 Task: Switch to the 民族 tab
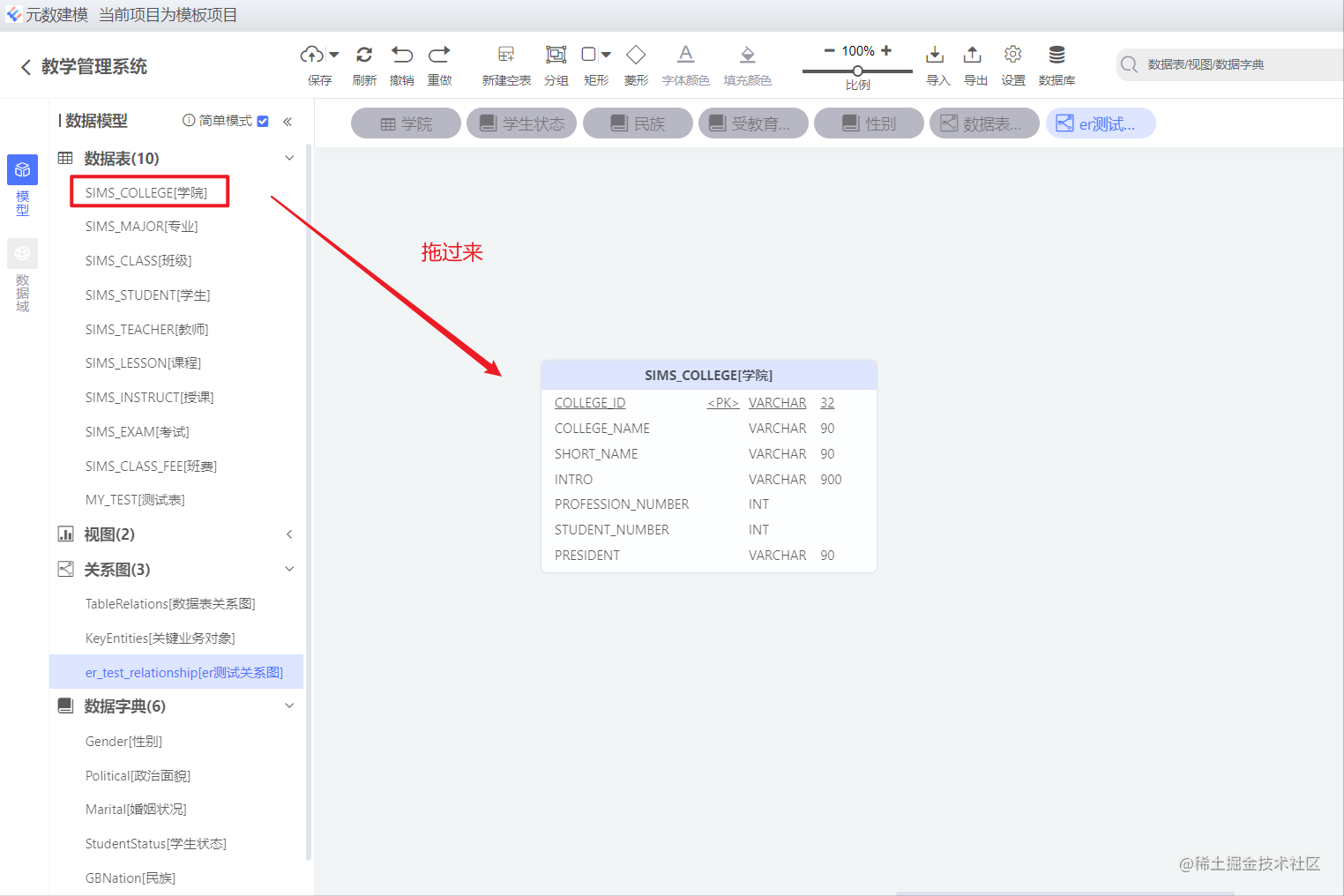(638, 123)
